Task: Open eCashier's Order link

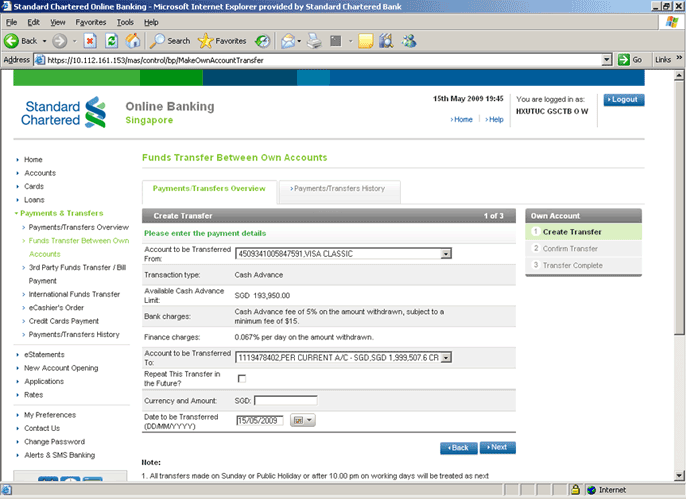Action: tap(56, 307)
